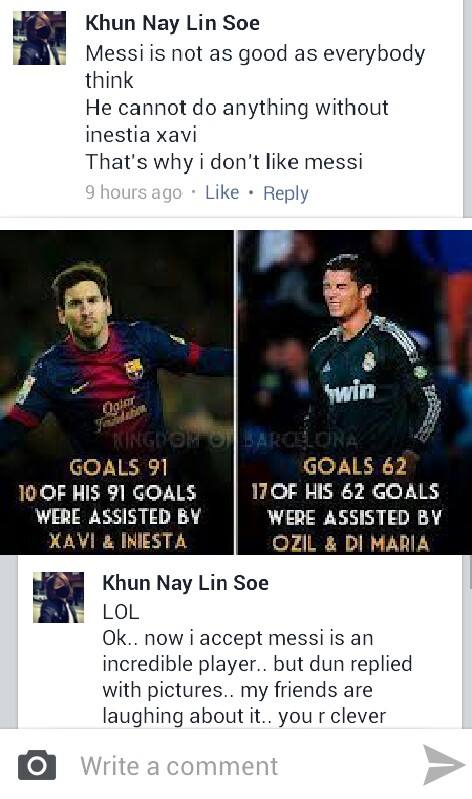
Task: Tap the send arrow icon
Action: click(x=443, y=764)
